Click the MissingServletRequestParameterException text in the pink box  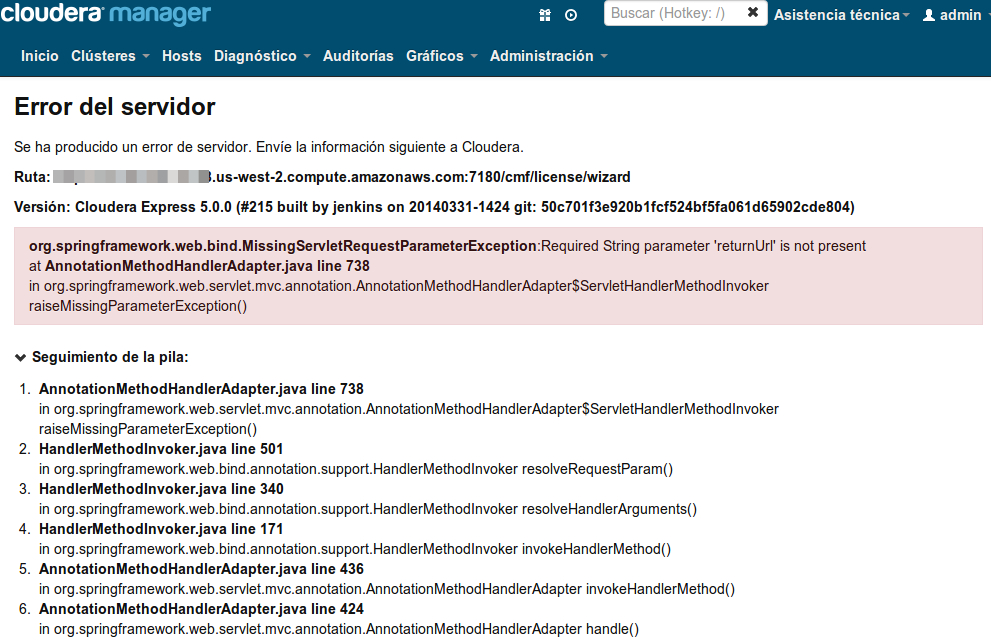pos(283,246)
